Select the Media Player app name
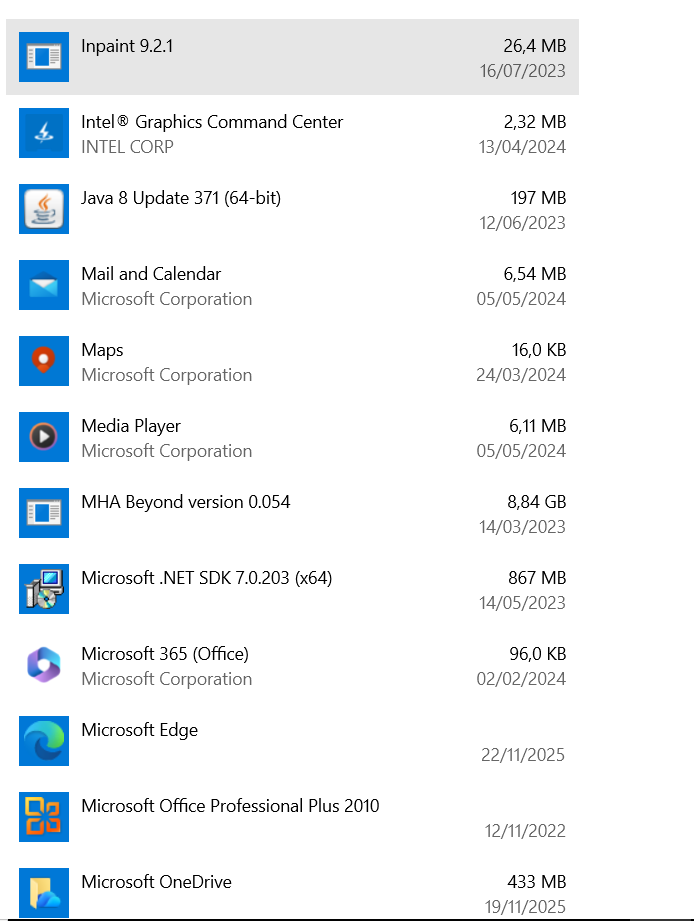Image resolution: width=694 pixels, height=921 pixels. [x=131, y=426]
